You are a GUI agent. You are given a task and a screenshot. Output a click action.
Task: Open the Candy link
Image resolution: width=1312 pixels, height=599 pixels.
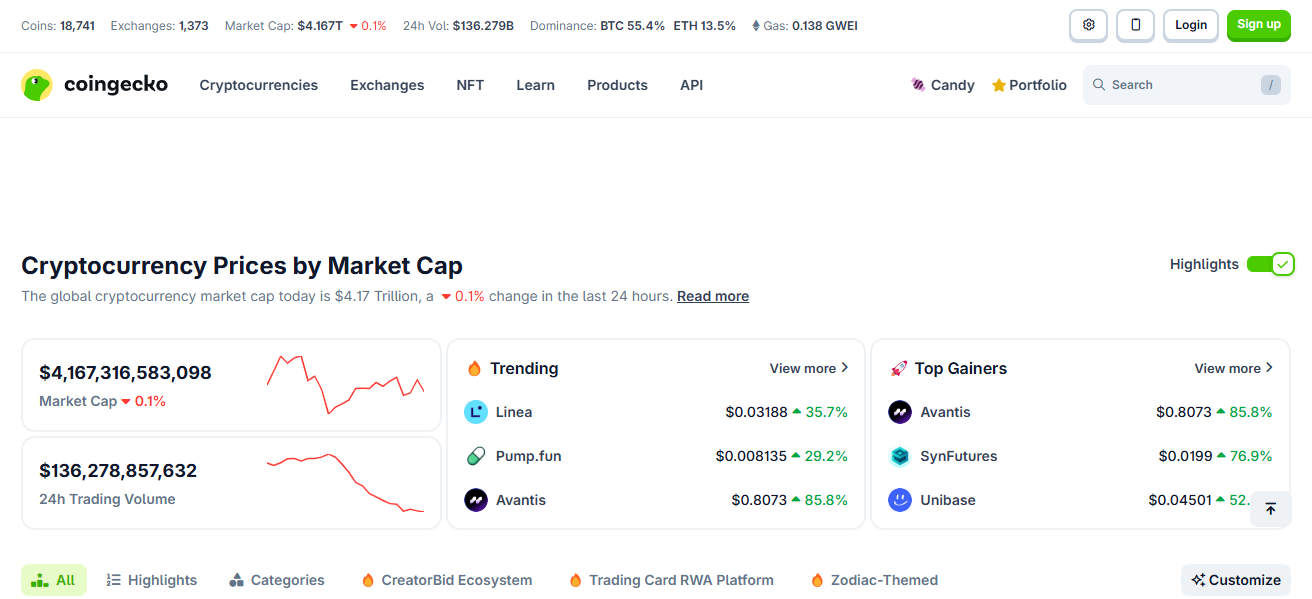943,85
